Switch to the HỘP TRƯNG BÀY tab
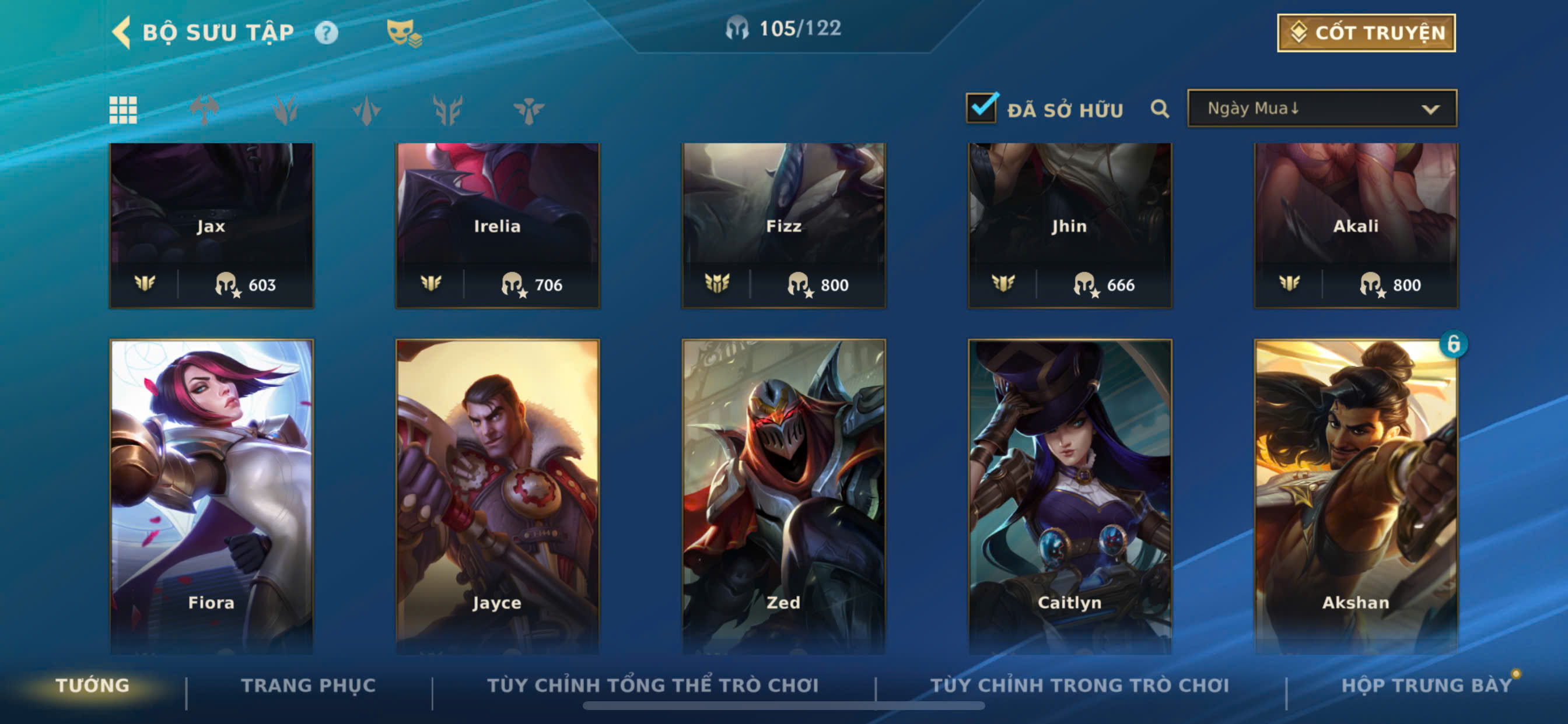This screenshot has height=724, width=1568. point(1426,685)
